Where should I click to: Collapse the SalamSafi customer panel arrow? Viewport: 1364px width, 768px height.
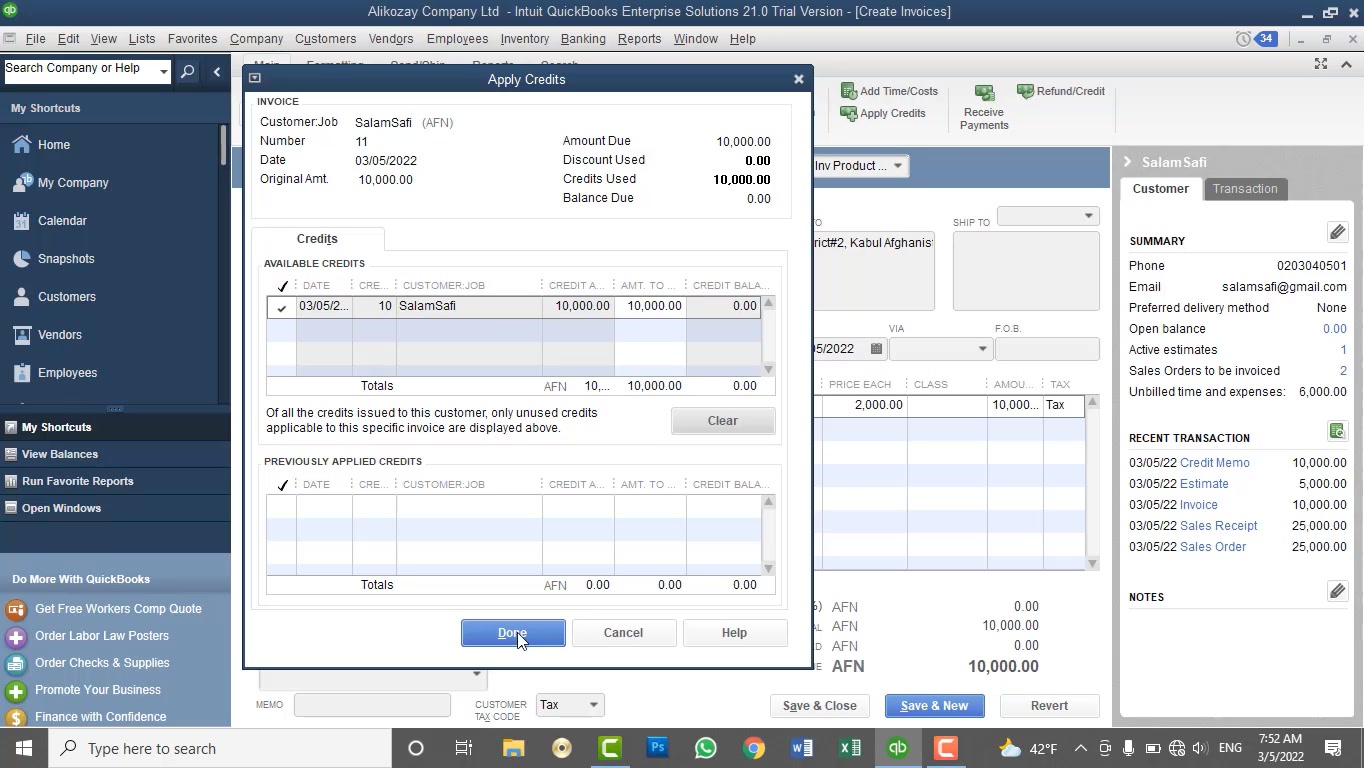point(1128,162)
